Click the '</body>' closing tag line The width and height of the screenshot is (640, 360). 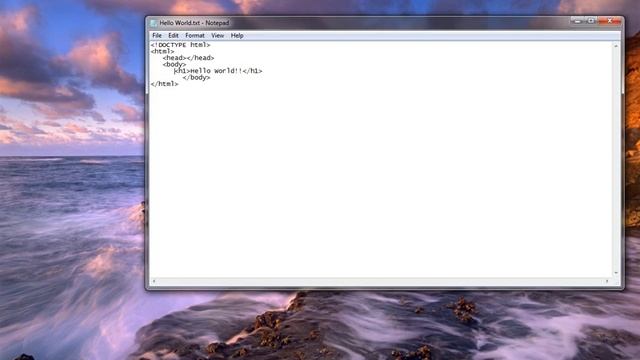coord(196,78)
